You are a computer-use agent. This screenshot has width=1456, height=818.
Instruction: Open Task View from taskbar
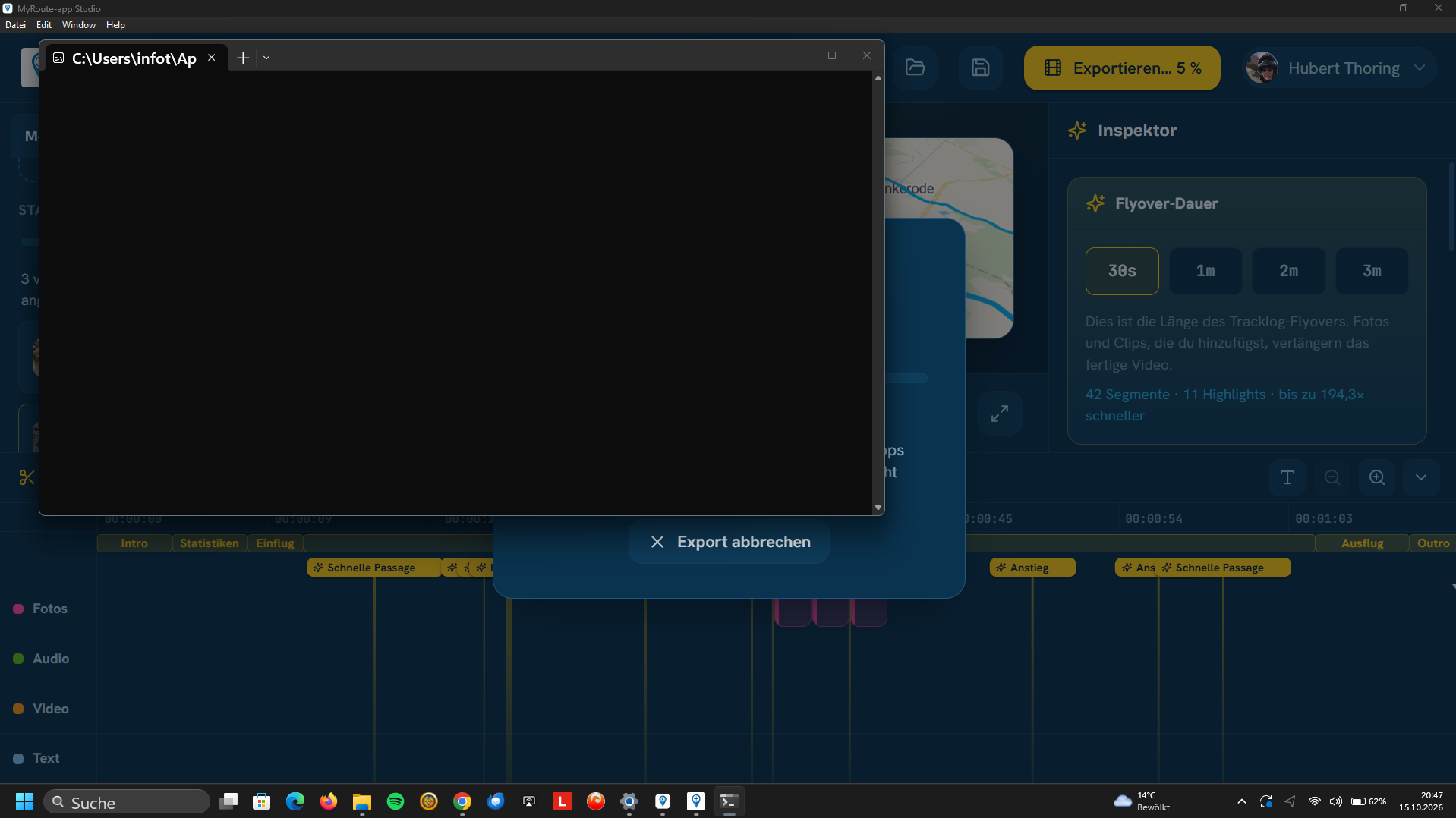pos(228,801)
